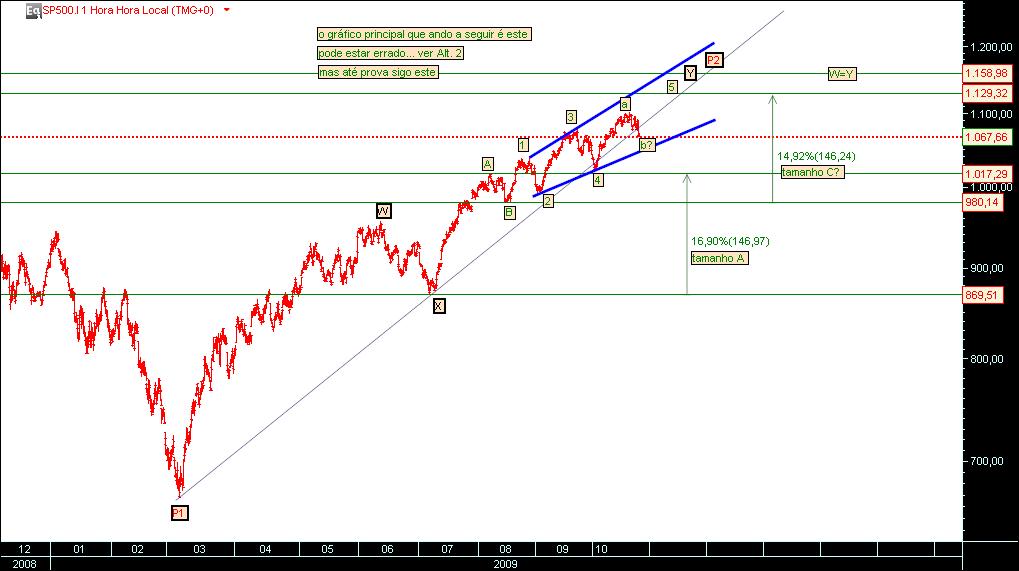The image size is (1019, 571).
Task: Select the lowercase 'a' wave label
Action: click(625, 104)
